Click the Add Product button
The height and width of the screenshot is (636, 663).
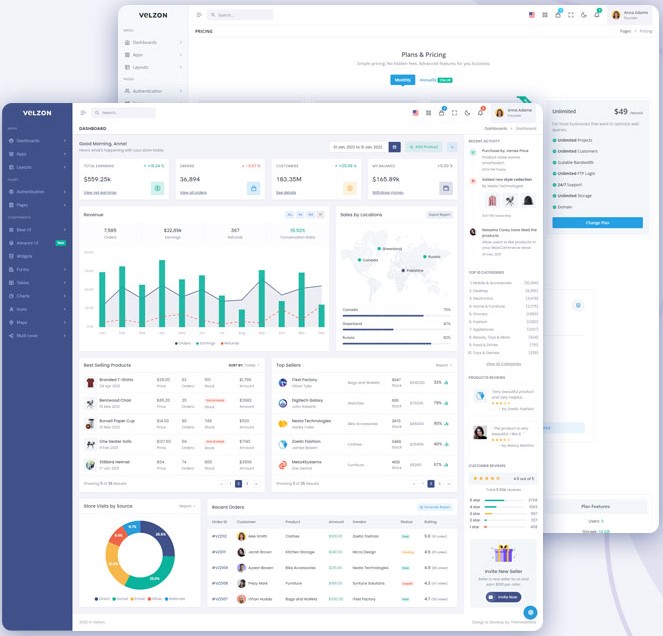pos(424,147)
